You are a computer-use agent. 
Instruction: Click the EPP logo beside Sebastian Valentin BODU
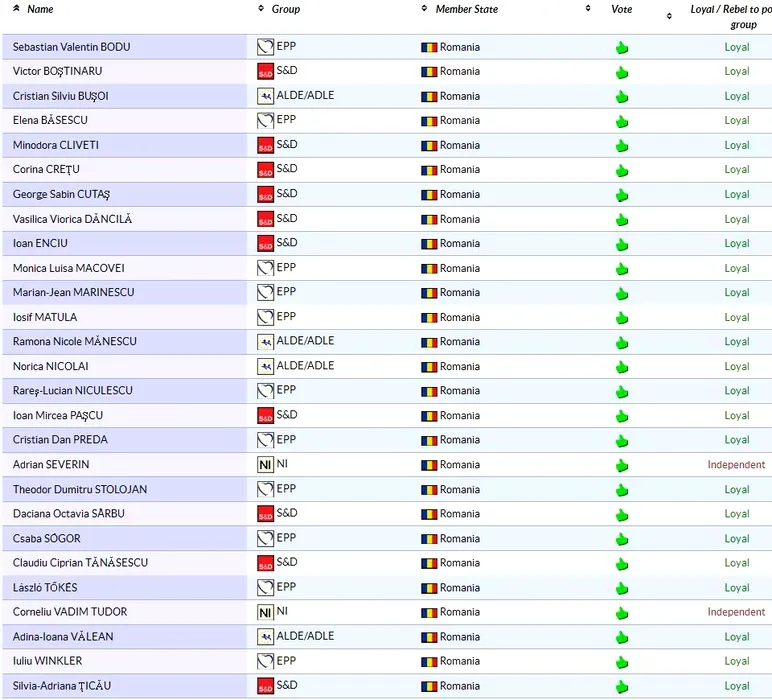click(x=265, y=46)
